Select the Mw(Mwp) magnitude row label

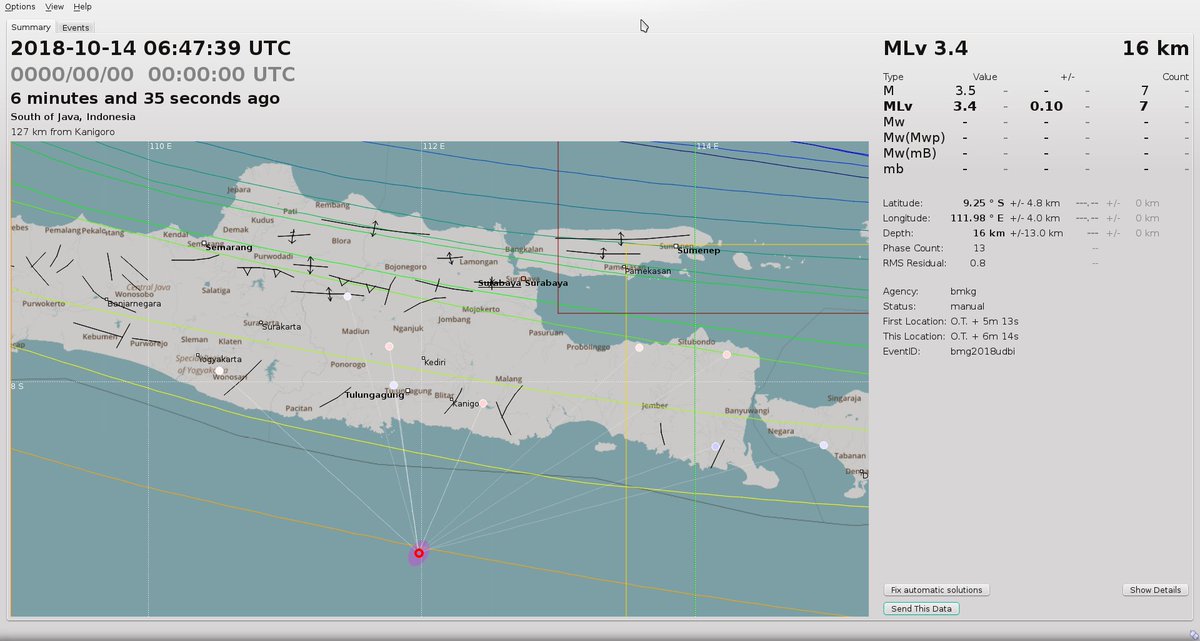point(914,137)
